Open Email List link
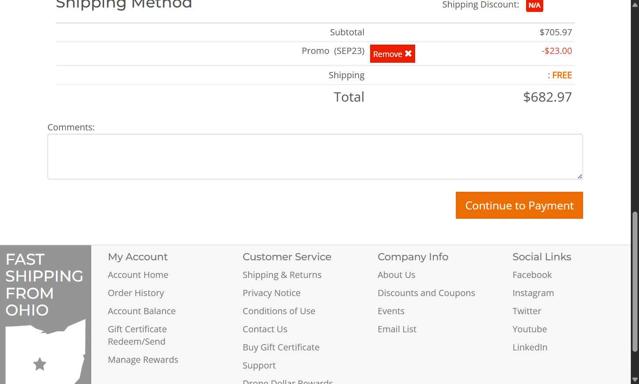 click(x=397, y=329)
